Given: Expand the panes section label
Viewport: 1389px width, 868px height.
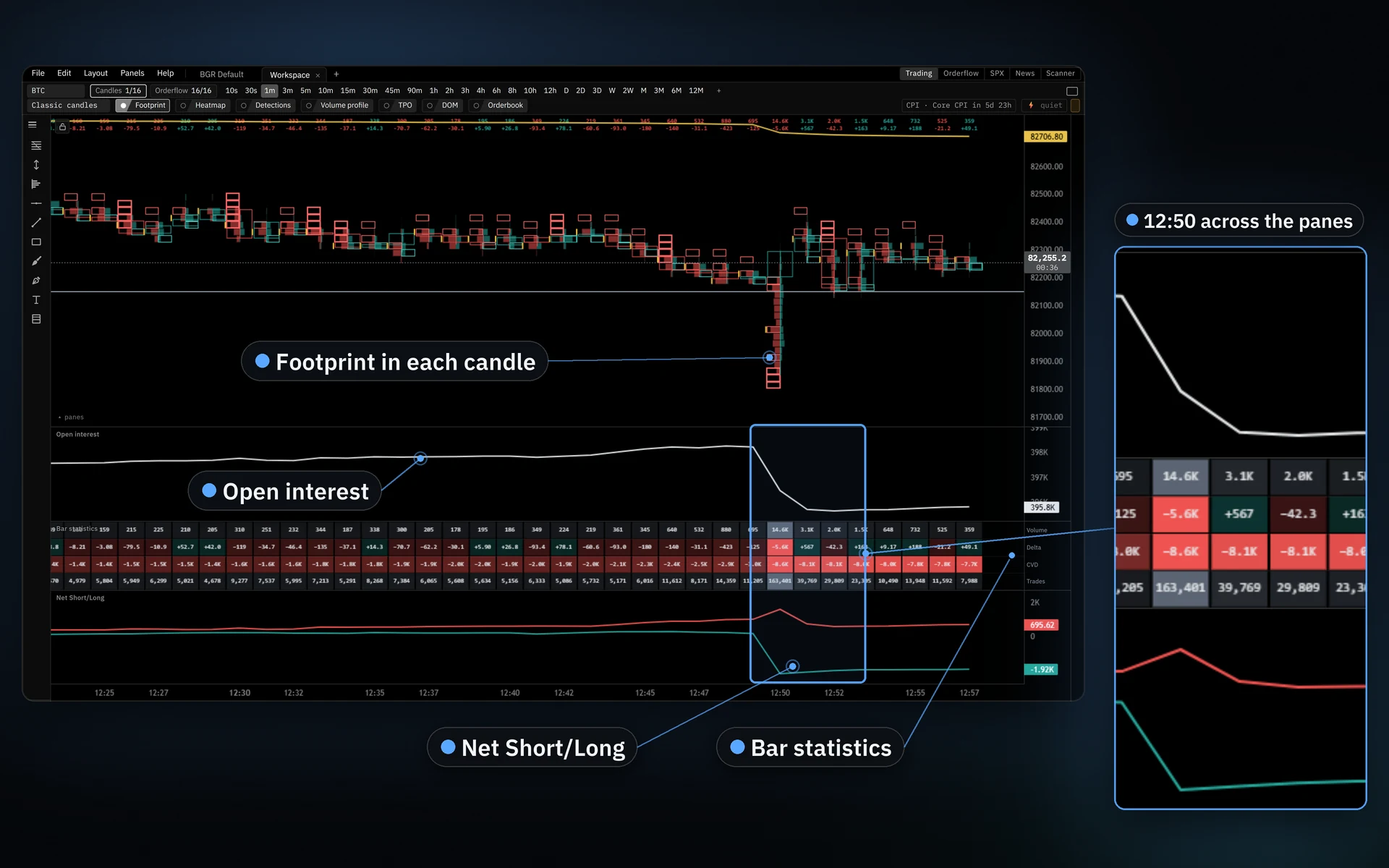Looking at the screenshot, I should (71, 417).
